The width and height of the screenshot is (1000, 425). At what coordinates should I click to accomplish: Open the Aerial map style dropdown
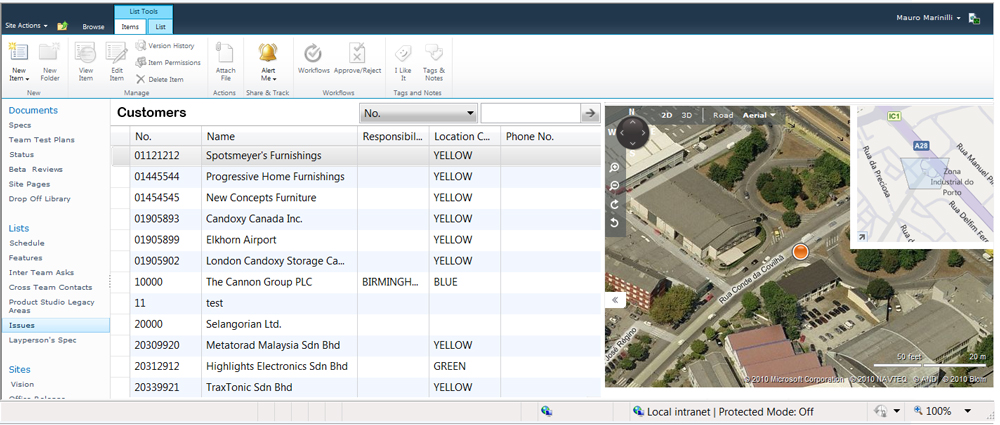pos(759,116)
